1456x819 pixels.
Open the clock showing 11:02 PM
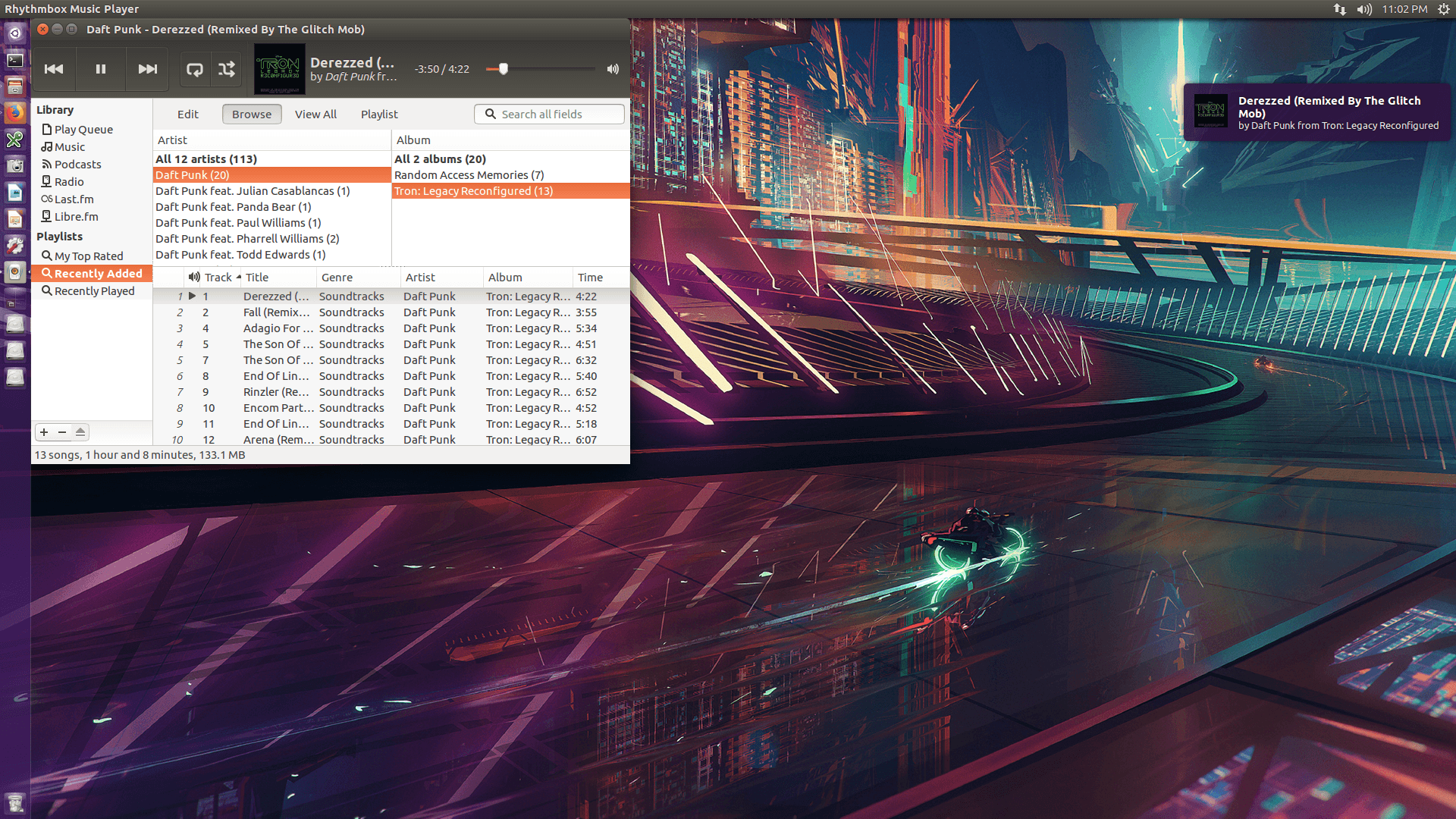(x=1404, y=9)
